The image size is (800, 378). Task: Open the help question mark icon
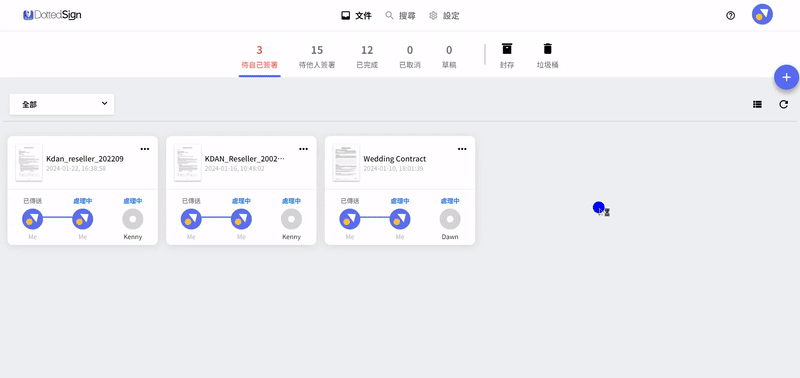tap(730, 16)
